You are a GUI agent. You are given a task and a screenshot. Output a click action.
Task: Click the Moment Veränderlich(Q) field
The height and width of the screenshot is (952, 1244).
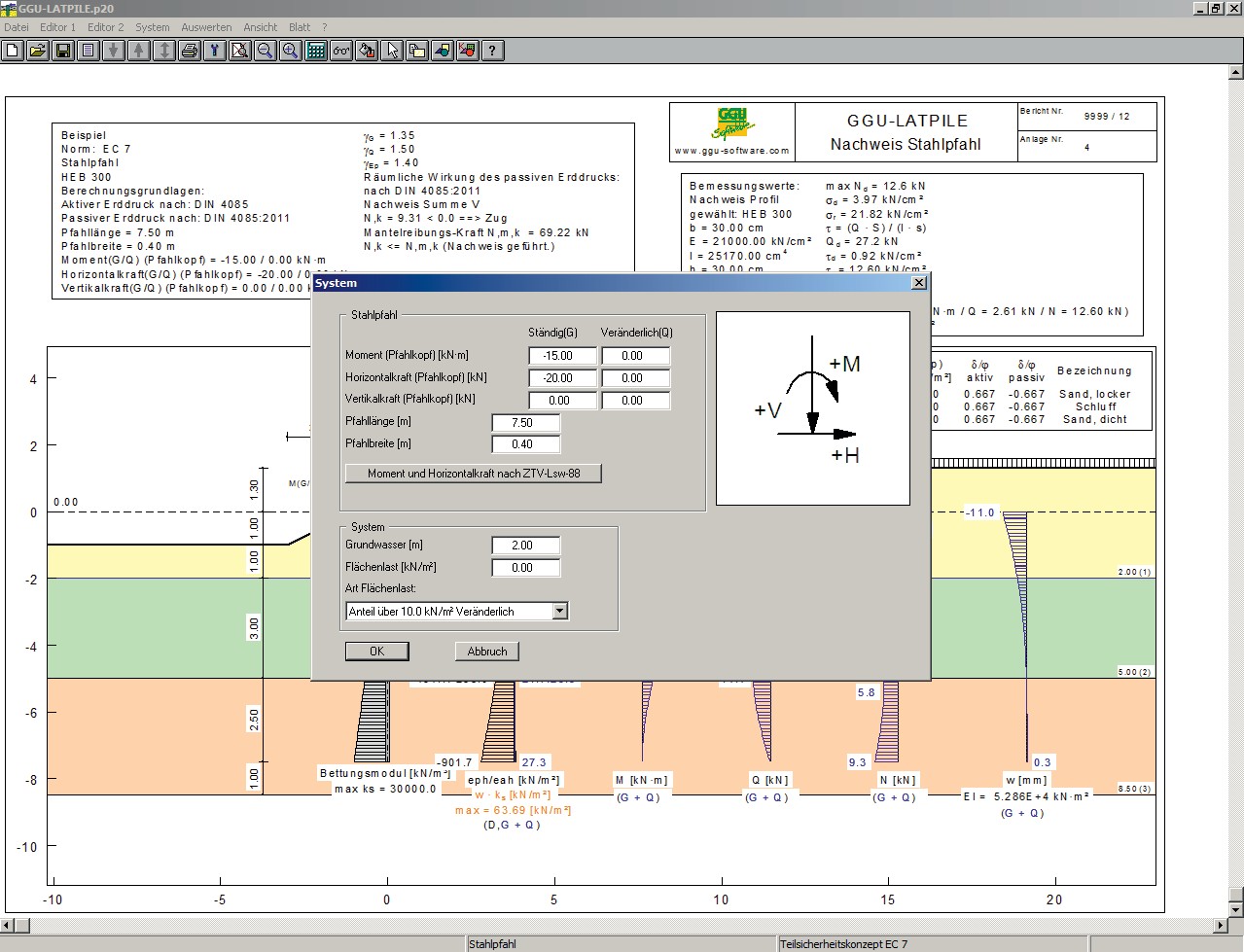(636, 356)
